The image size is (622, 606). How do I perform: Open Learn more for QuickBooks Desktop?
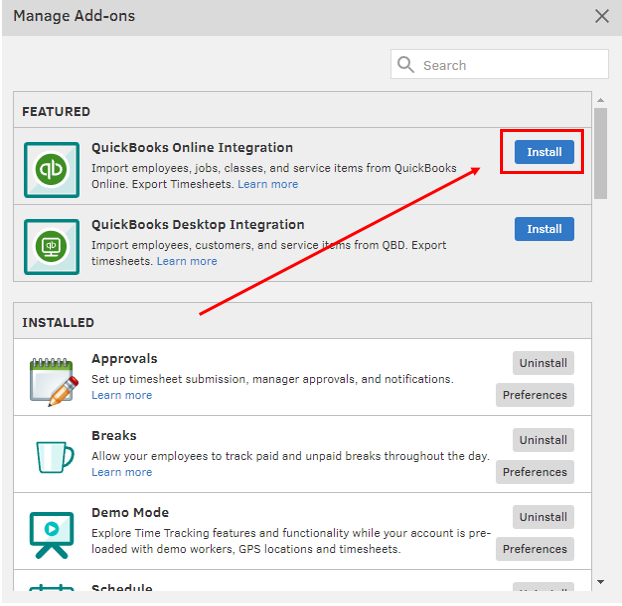coord(187,261)
